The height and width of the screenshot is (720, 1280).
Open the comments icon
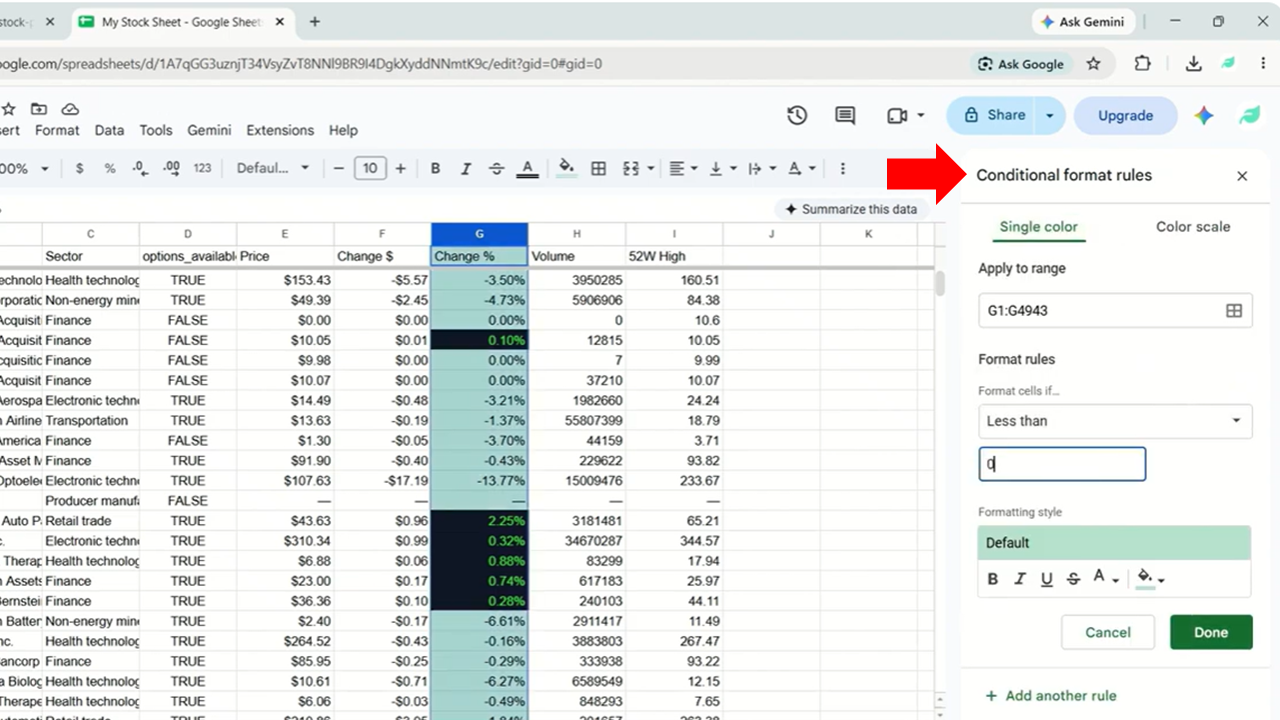[x=845, y=115]
